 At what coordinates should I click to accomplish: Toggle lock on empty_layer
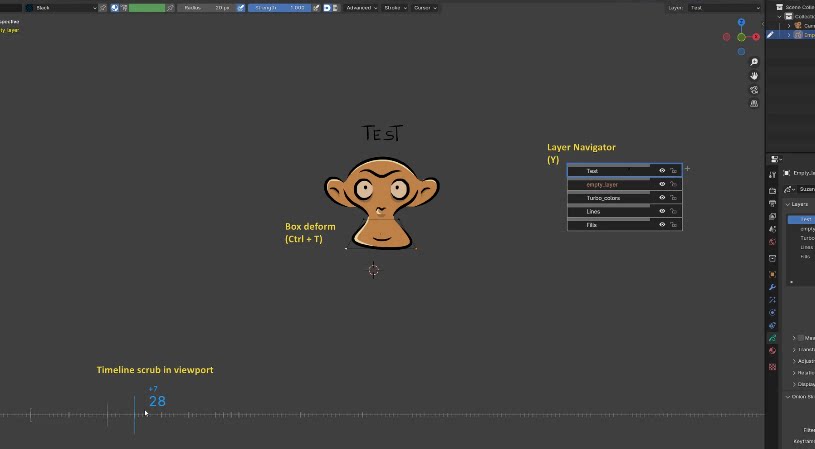click(x=674, y=184)
